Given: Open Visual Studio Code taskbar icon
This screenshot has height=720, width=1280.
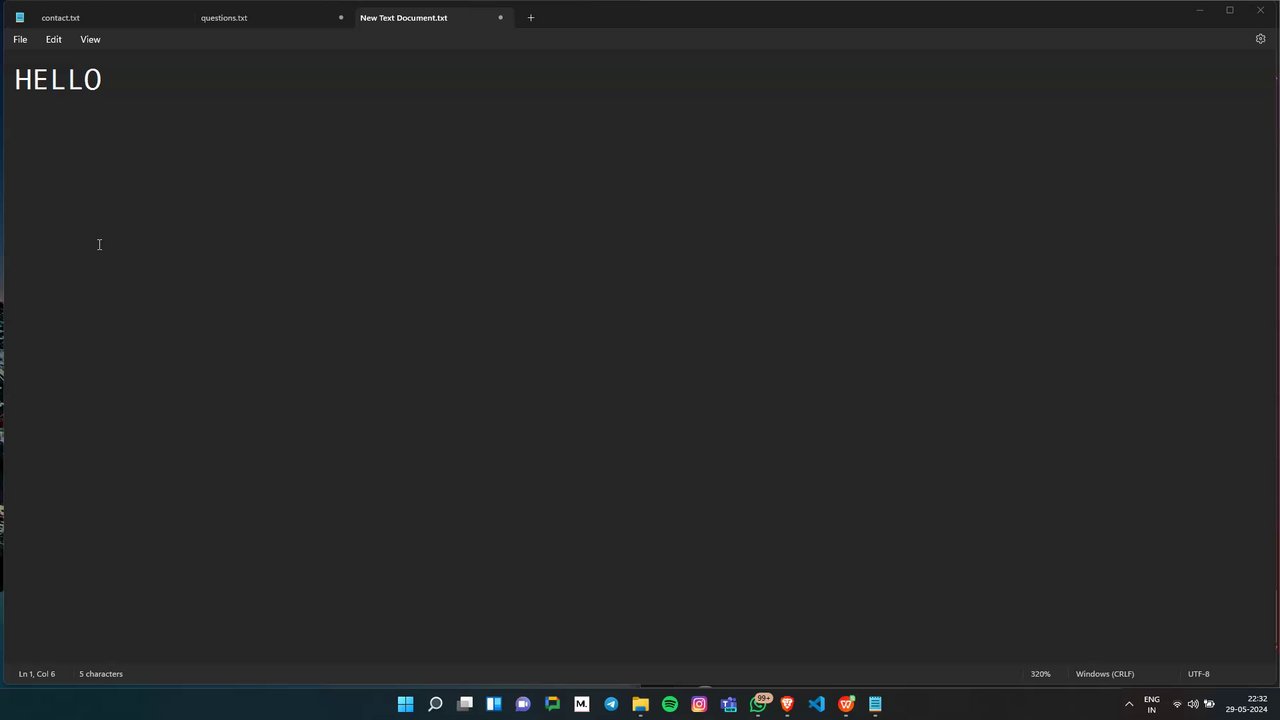Looking at the screenshot, I should pyautogui.click(x=817, y=704).
